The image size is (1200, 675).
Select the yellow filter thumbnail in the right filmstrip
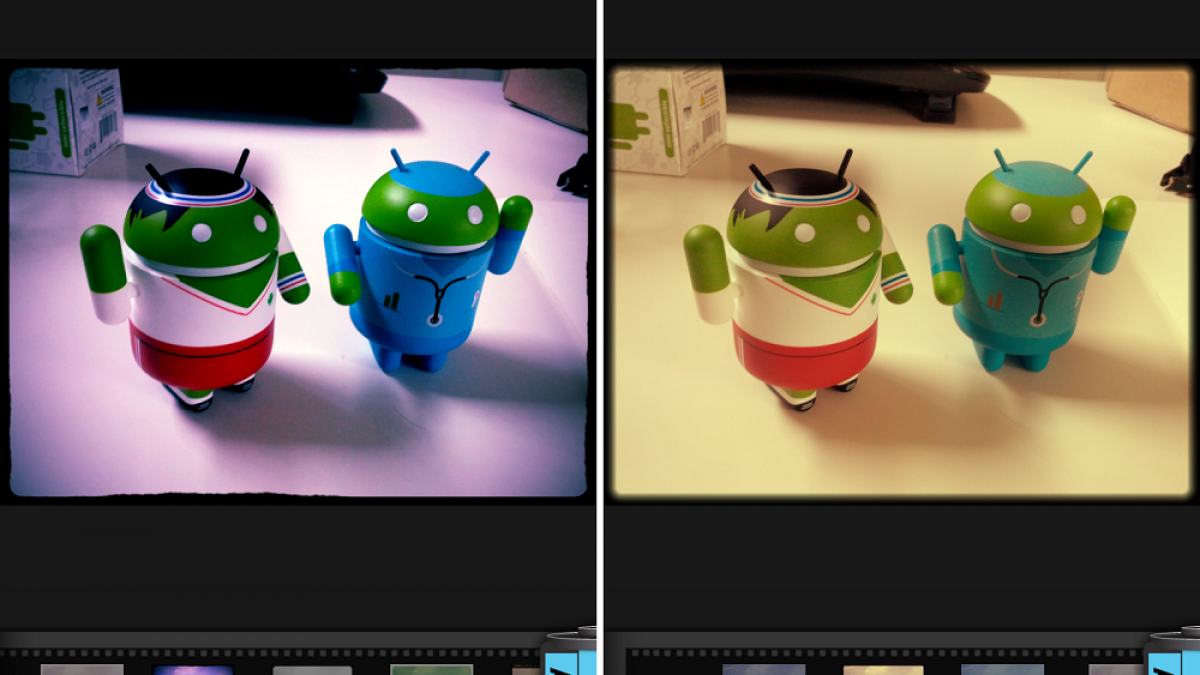pyautogui.click(x=883, y=669)
